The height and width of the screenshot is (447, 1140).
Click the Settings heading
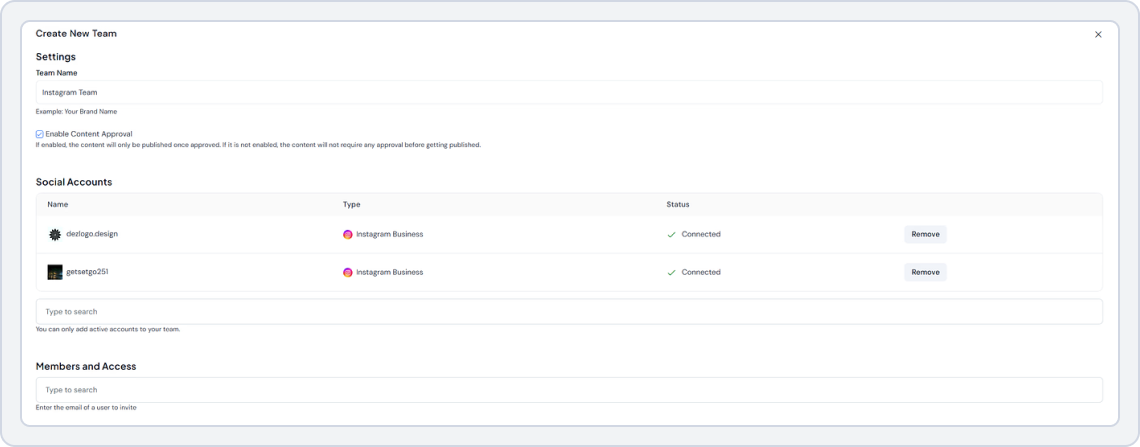[56, 57]
